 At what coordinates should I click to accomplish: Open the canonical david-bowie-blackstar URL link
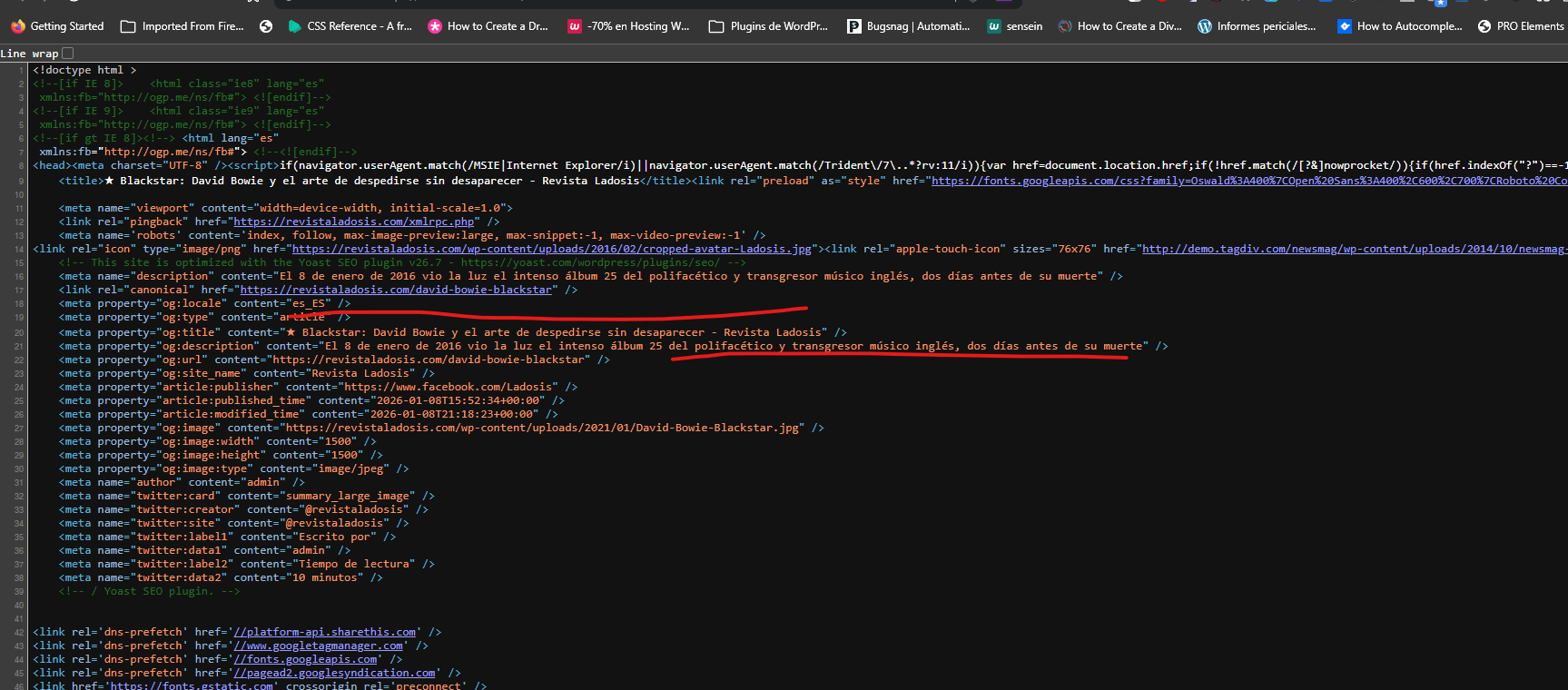396,290
